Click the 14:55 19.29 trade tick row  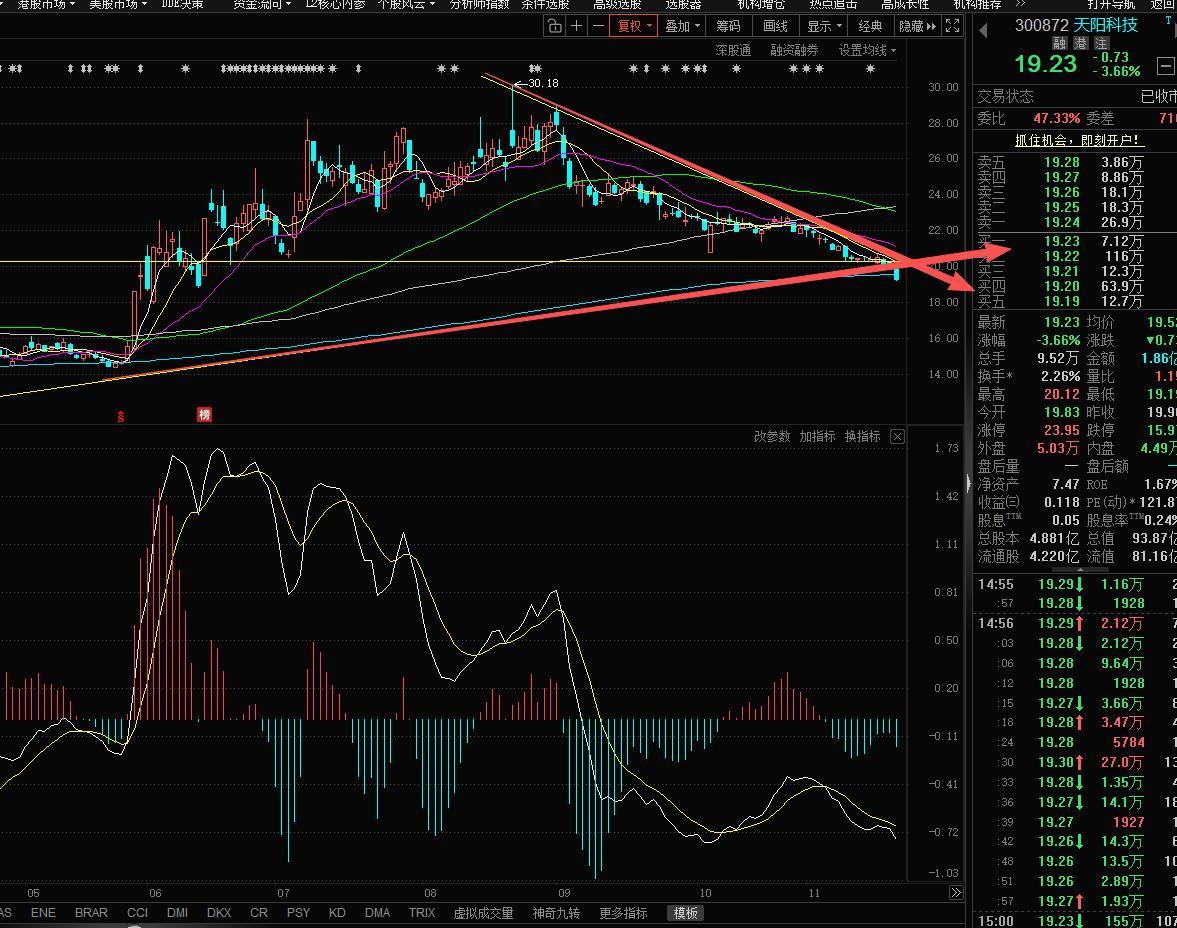point(1075,584)
